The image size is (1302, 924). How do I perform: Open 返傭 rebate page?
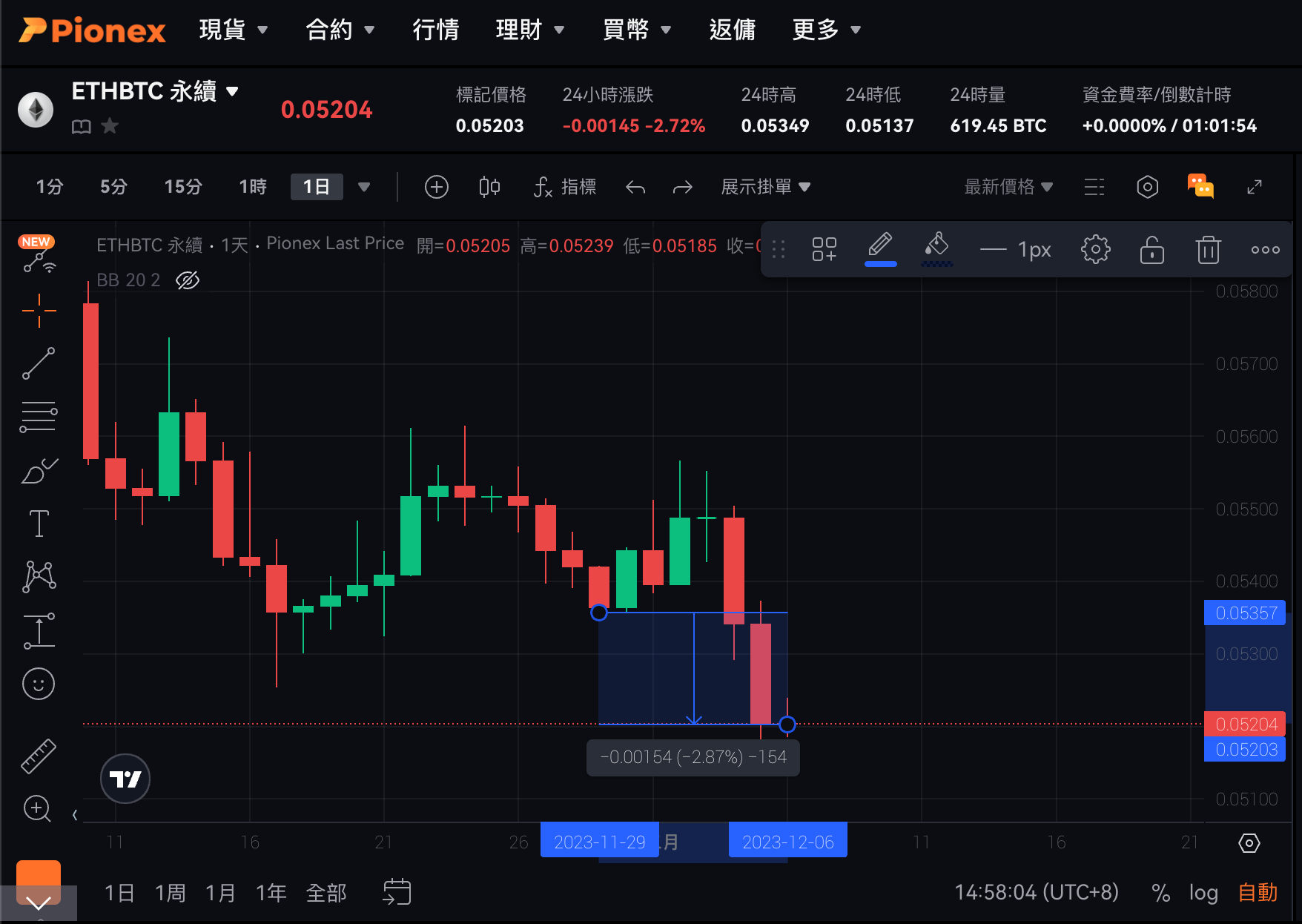(733, 30)
